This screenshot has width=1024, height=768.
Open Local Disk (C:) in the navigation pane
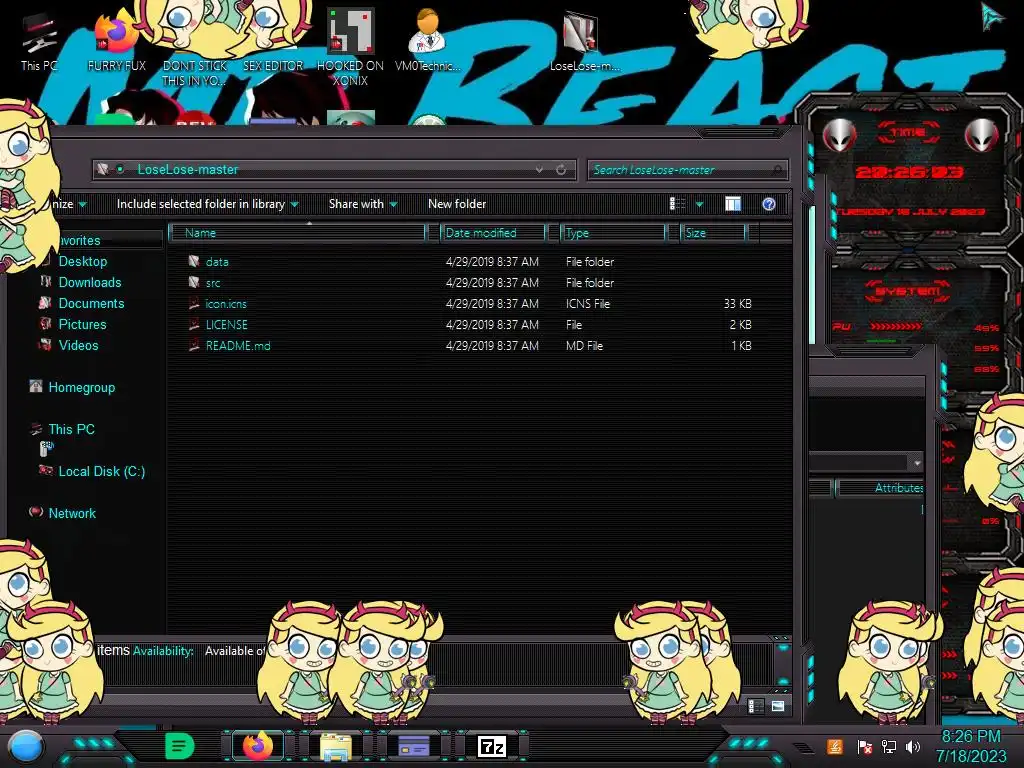tap(101, 471)
